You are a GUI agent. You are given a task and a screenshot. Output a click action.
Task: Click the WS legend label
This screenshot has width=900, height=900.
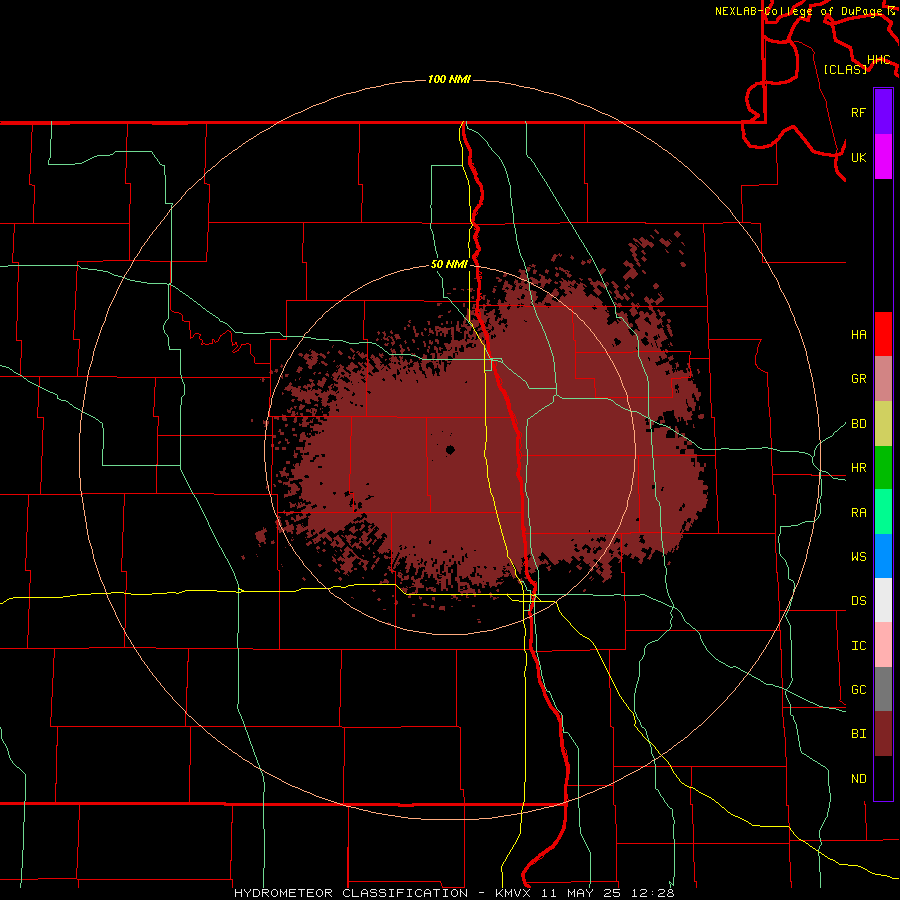(858, 557)
